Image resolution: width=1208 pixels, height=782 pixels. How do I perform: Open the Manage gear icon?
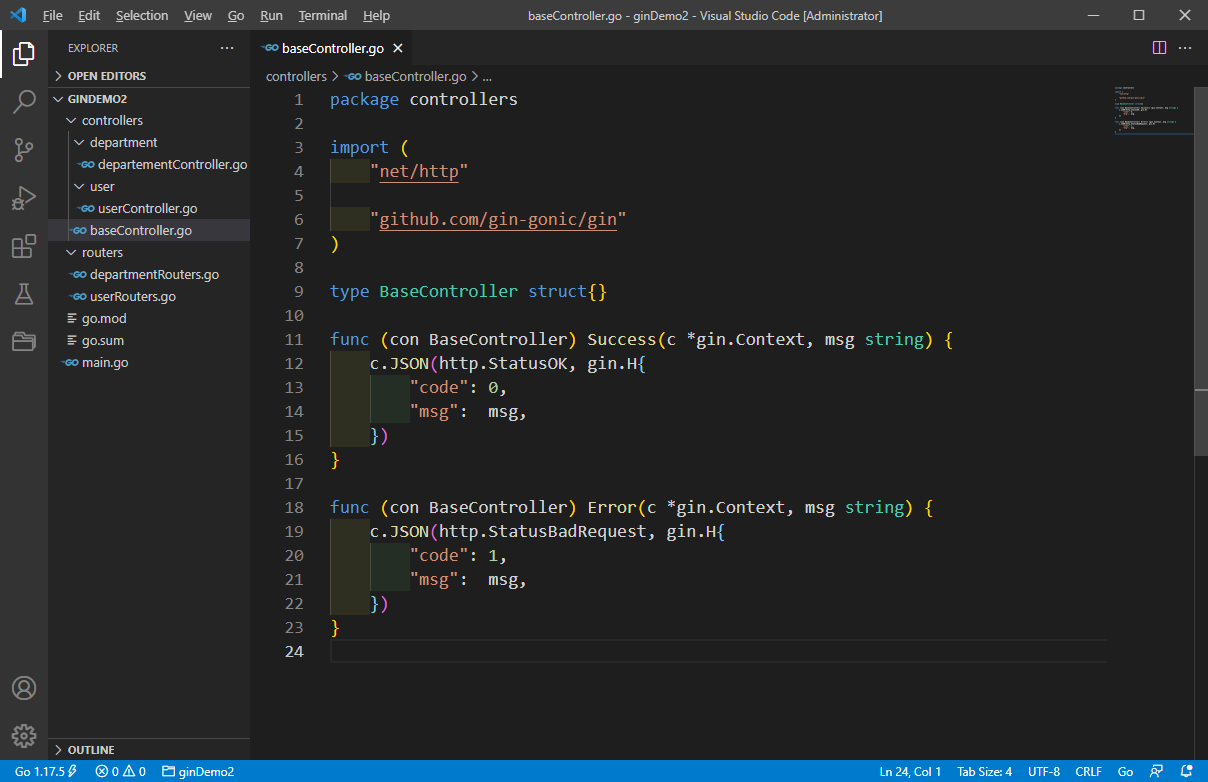pyautogui.click(x=24, y=735)
